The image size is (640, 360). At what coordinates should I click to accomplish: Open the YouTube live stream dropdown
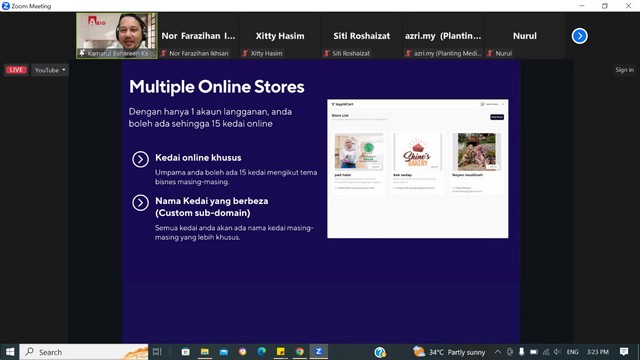(x=50, y=70)
